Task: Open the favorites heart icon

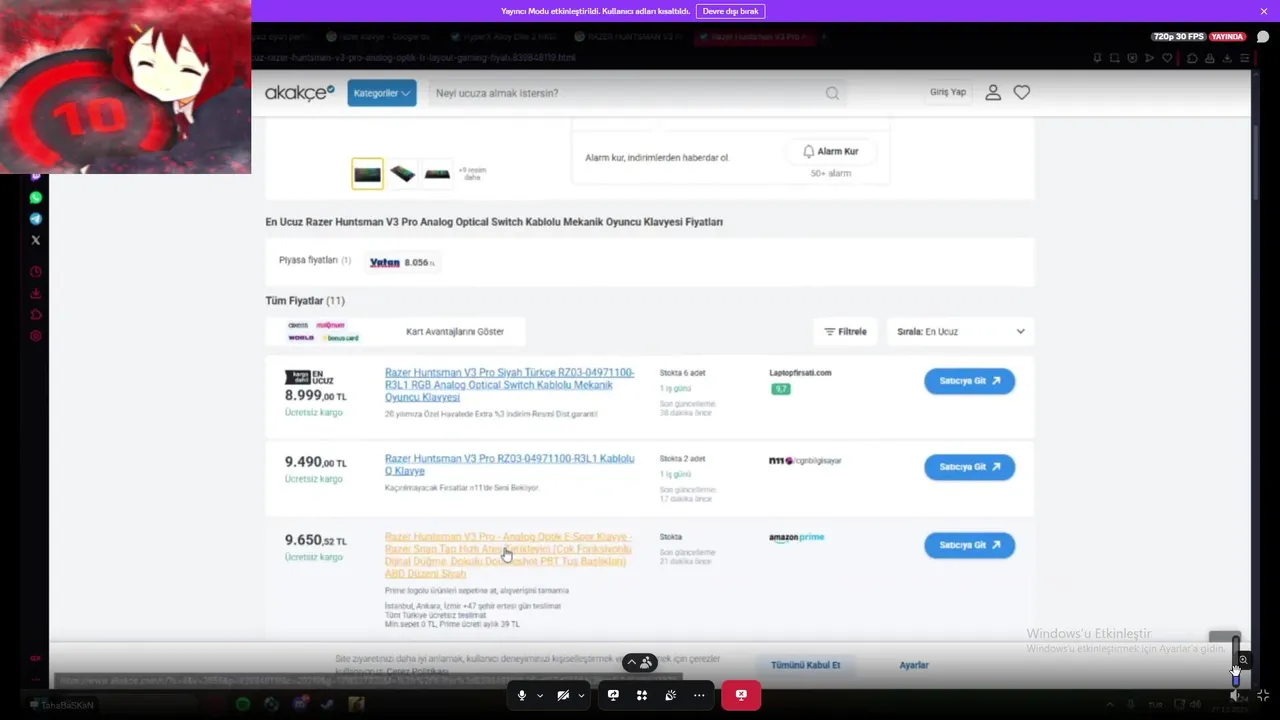Action: pos(1022,92)
